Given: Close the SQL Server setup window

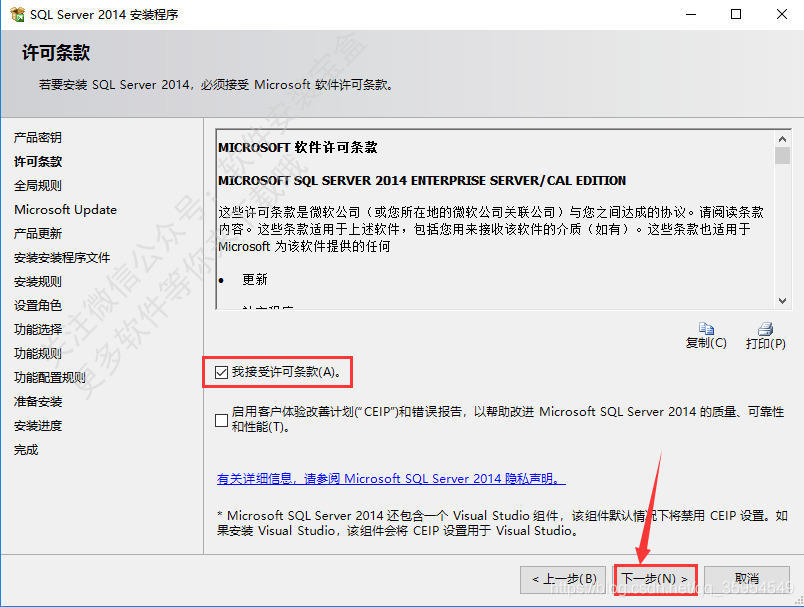Looking at the screenshot, I should click(781, 14).
